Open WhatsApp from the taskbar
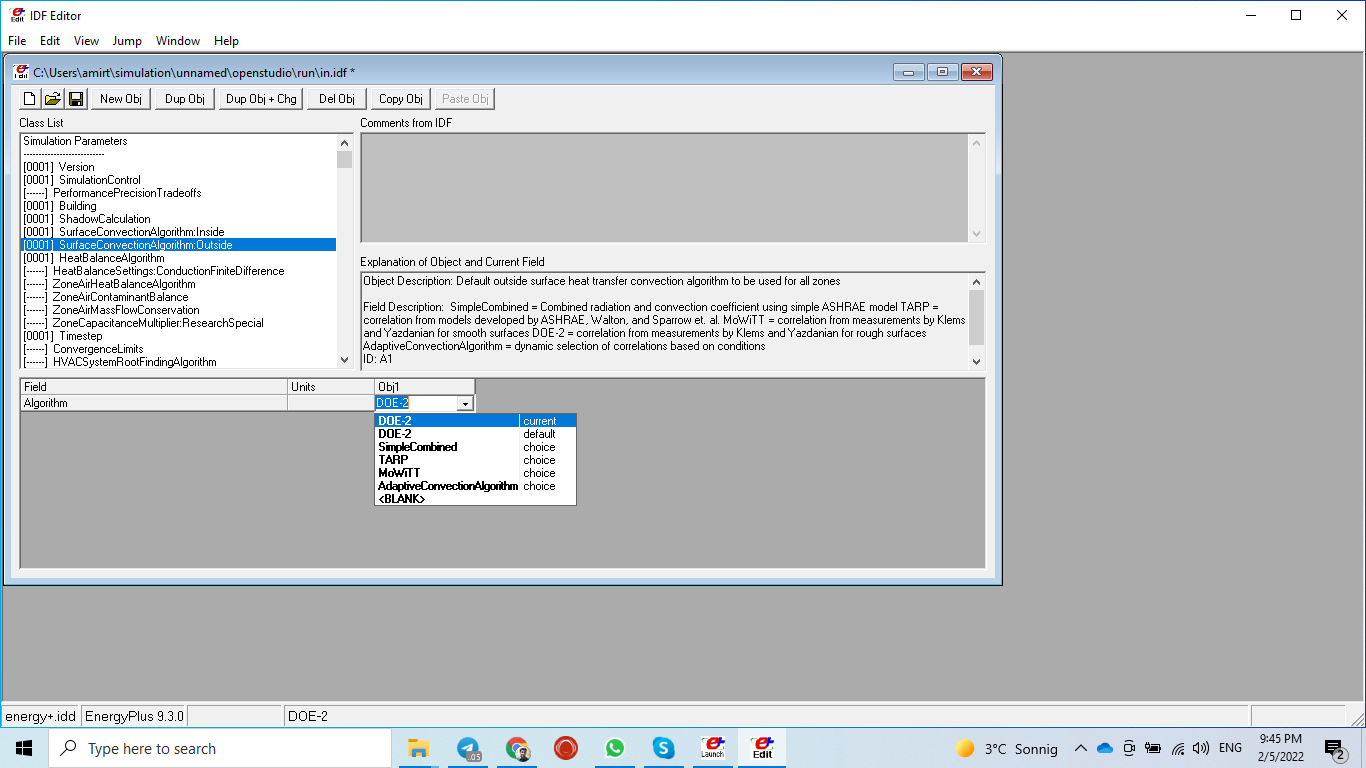This screenshot has height=768, width=1366. tap(614, 748)
